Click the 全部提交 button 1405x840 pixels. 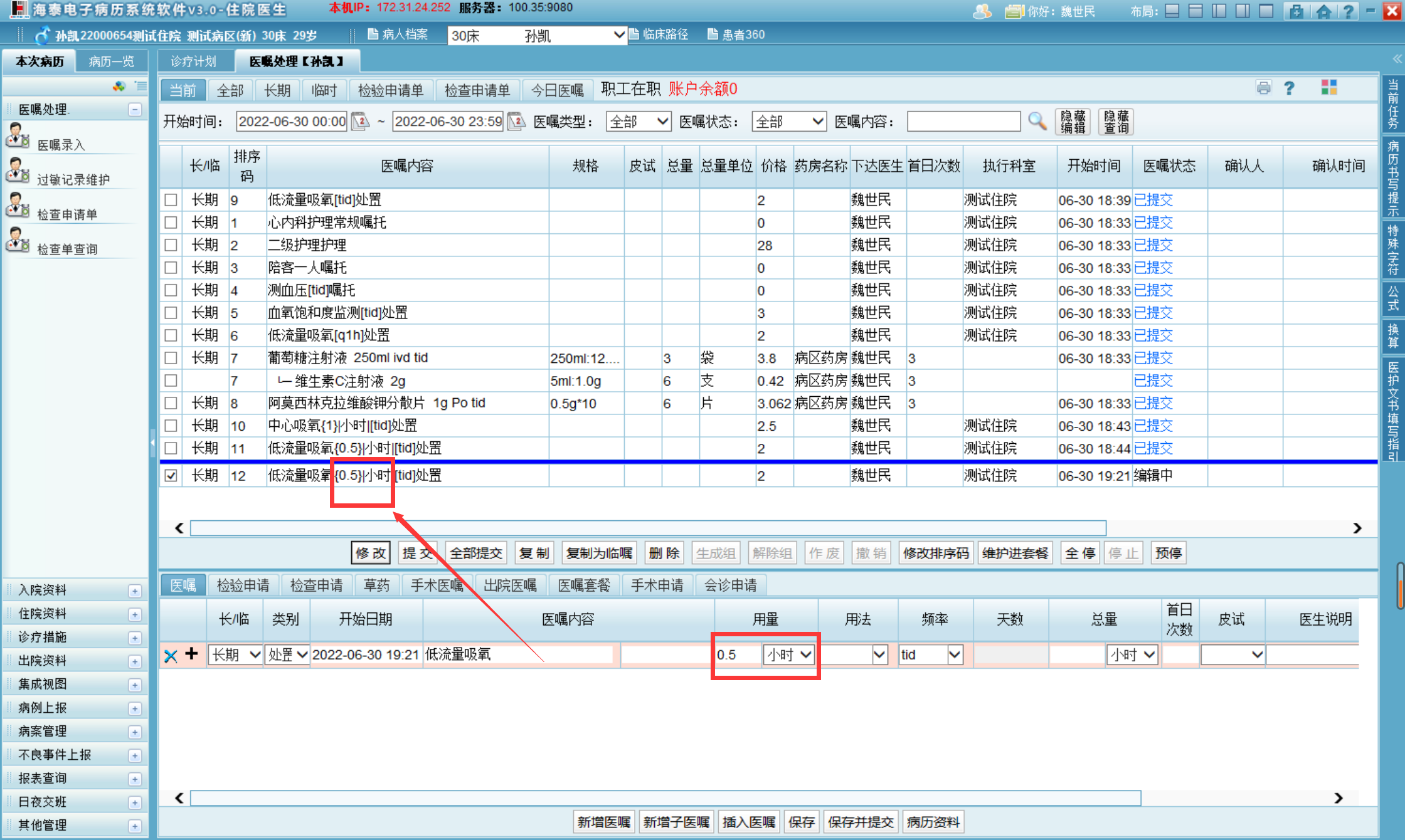click(475, 553)
